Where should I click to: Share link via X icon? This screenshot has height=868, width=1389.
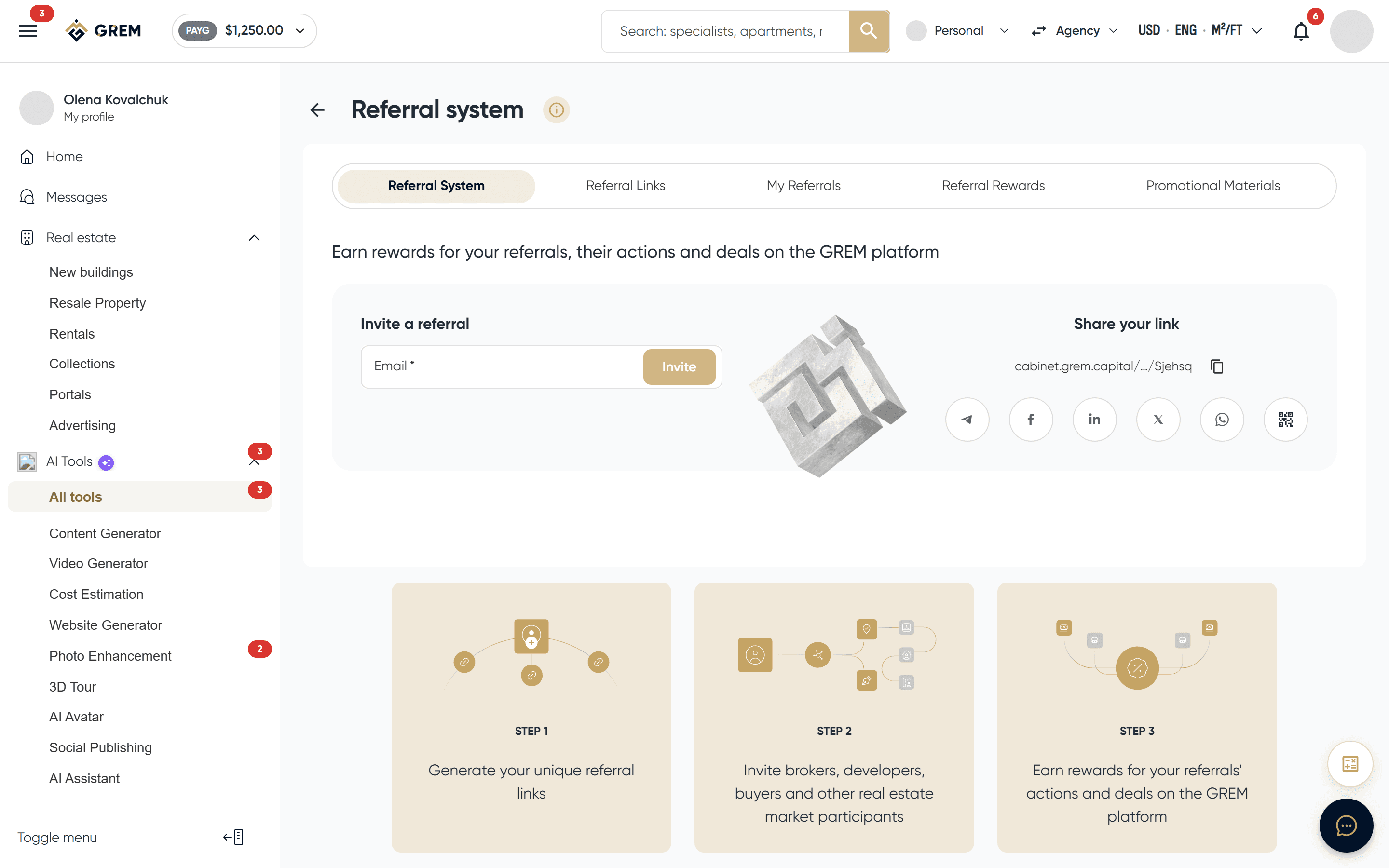tap(1158, 420)
